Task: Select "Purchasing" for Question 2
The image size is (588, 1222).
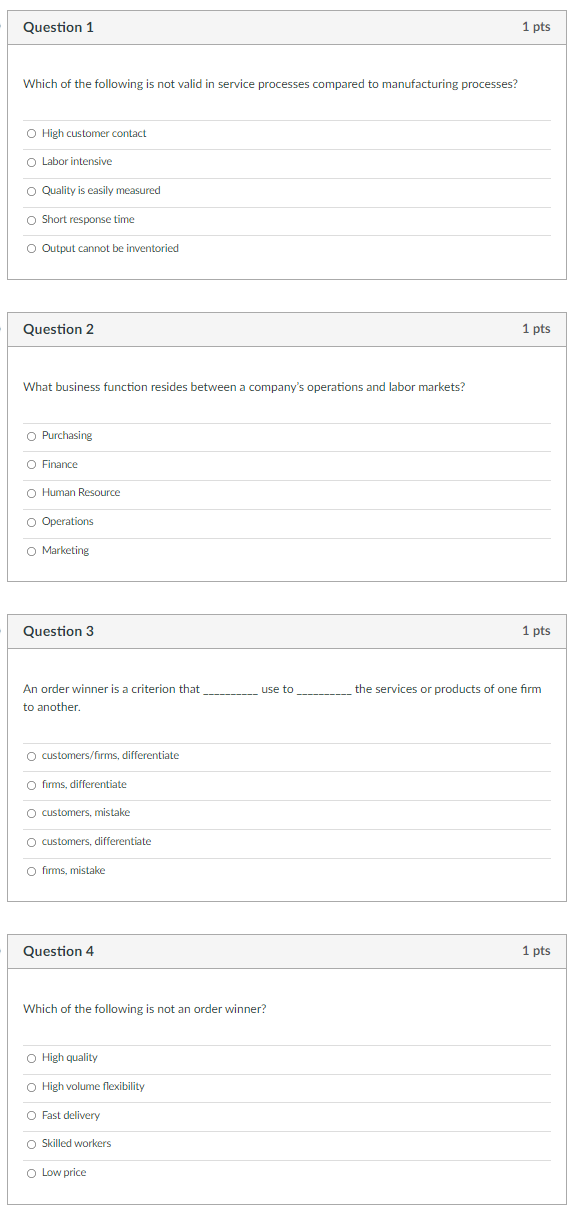Action: click(x=31, y=435)
